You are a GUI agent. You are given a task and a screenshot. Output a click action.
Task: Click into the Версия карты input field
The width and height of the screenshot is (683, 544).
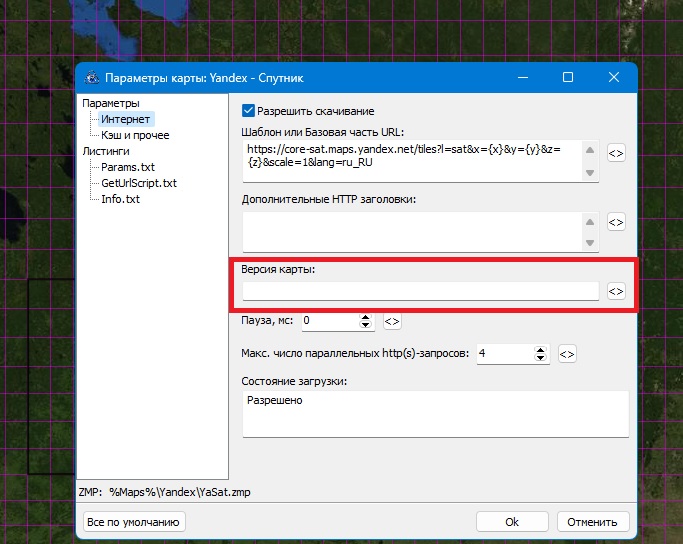420,291
